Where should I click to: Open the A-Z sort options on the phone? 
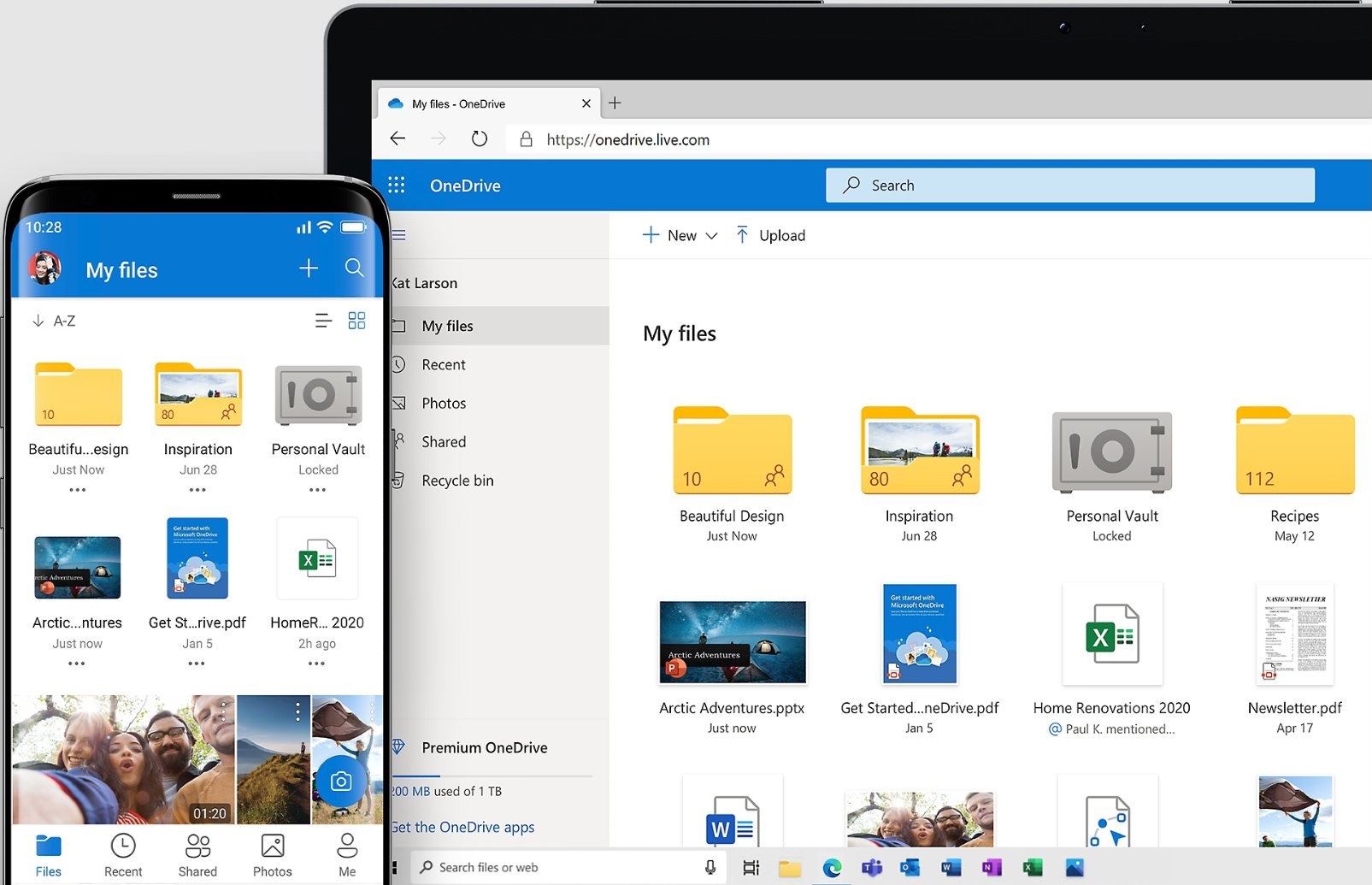pos(53,320)
